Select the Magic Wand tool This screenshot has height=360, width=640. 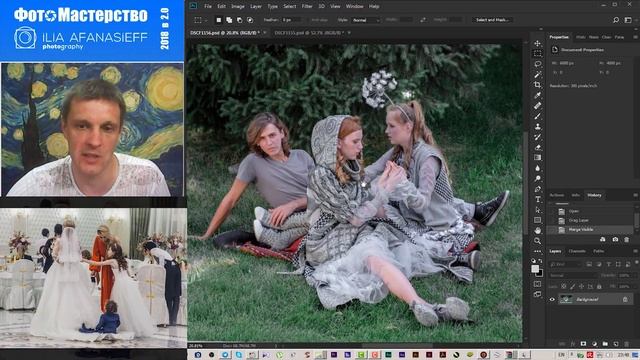pyautogui.click(x=538, y=74)
